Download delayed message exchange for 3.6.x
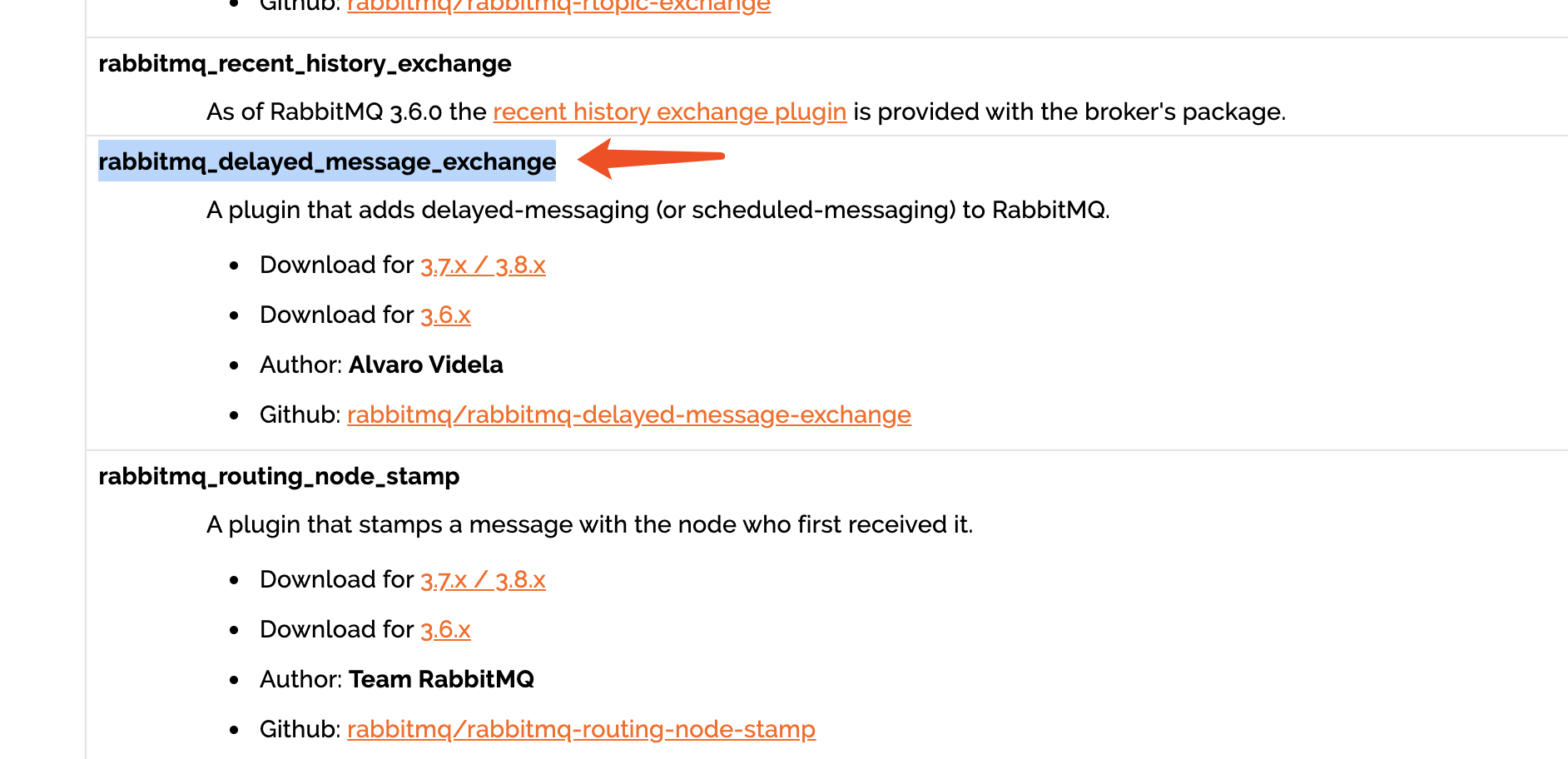Image resolution: width=1568 pixels, height=759 pixels. 445,315
